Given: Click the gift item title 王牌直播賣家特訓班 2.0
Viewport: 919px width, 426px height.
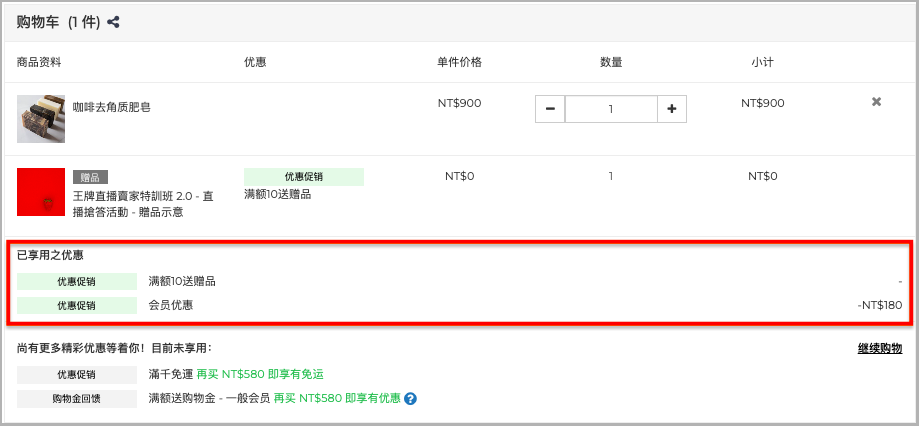Looking at the screenshot, I should click(143, 205).
